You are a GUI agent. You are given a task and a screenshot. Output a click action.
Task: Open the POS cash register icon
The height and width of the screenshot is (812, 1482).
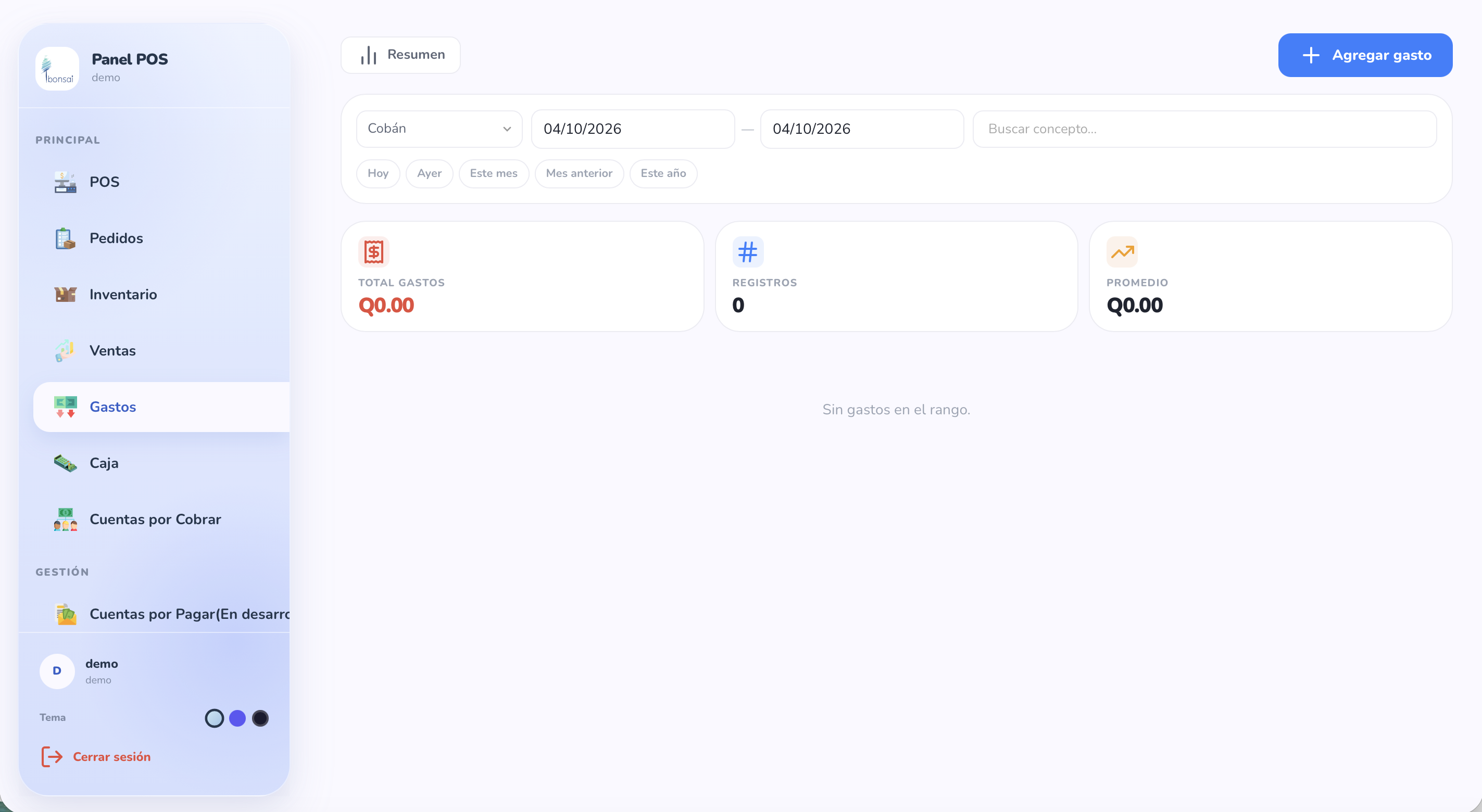pyautogui.click(x=65, y=182)
